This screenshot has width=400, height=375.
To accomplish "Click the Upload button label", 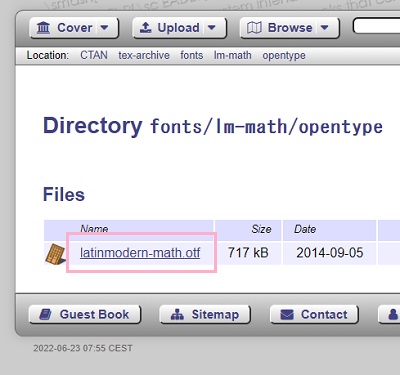I will [x=178, y=28].
